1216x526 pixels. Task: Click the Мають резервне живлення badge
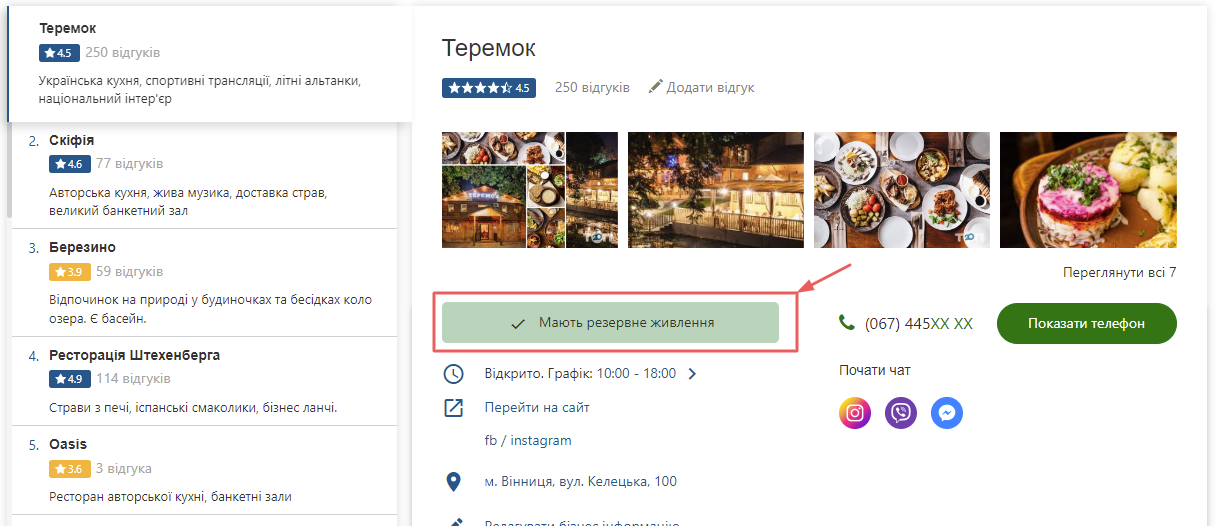(610, 323)
